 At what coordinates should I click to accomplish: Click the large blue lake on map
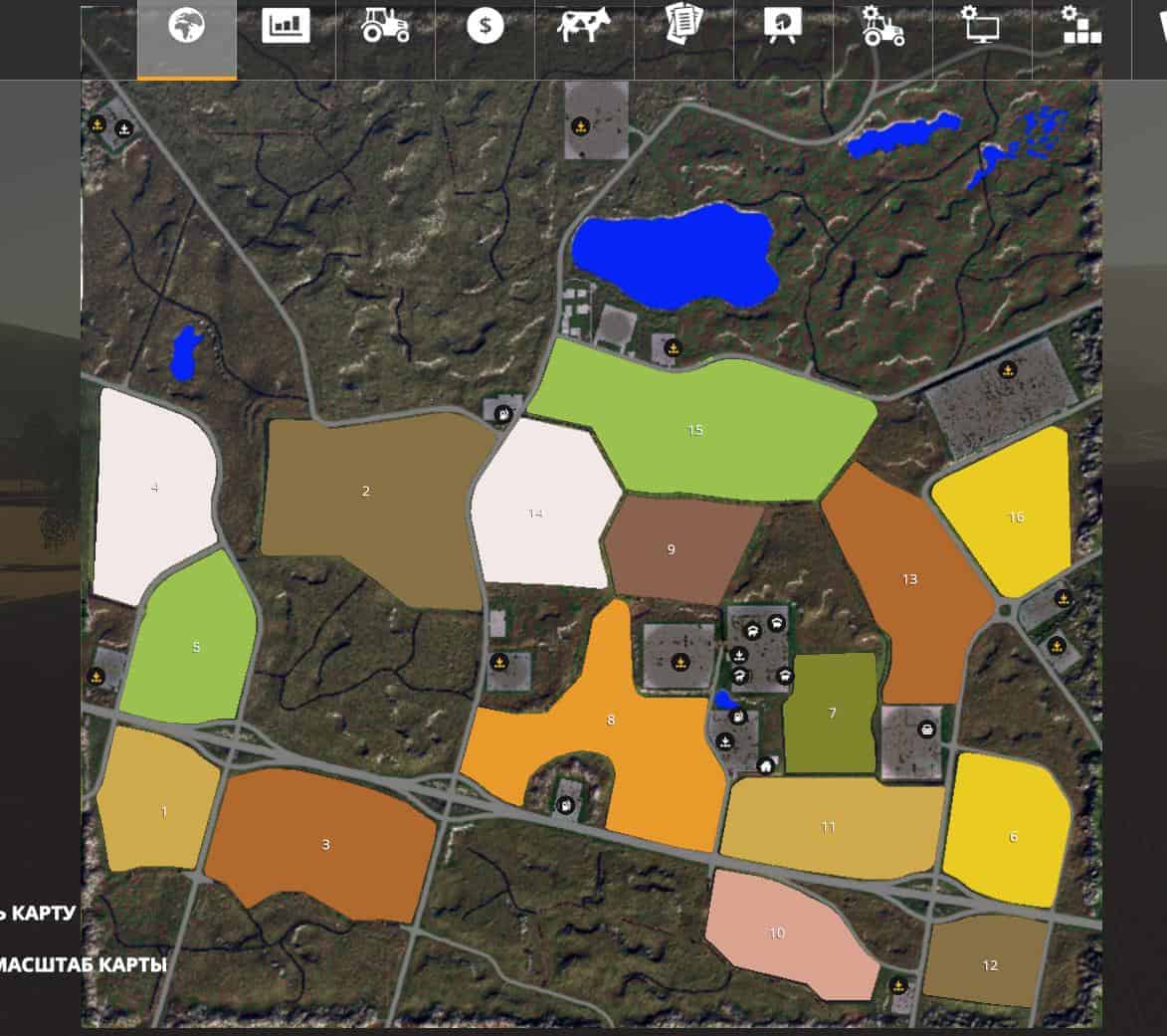coord(677,256)
